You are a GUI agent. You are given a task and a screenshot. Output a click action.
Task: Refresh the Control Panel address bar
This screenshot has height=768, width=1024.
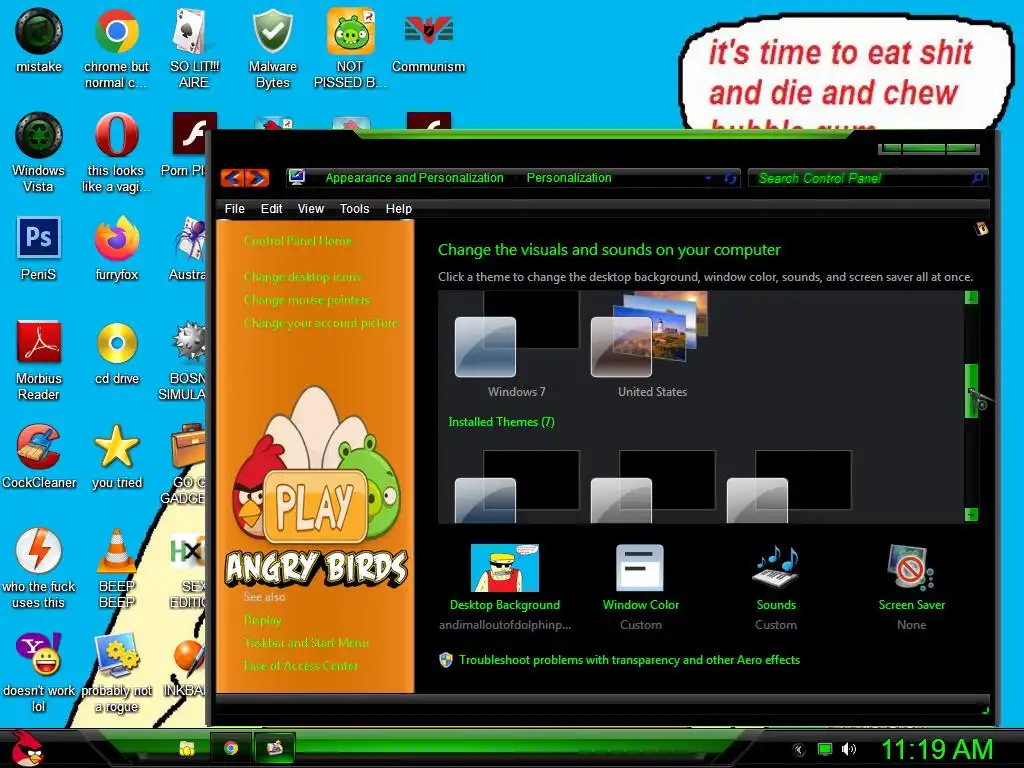pyautogui.click(x=730, y=178)
